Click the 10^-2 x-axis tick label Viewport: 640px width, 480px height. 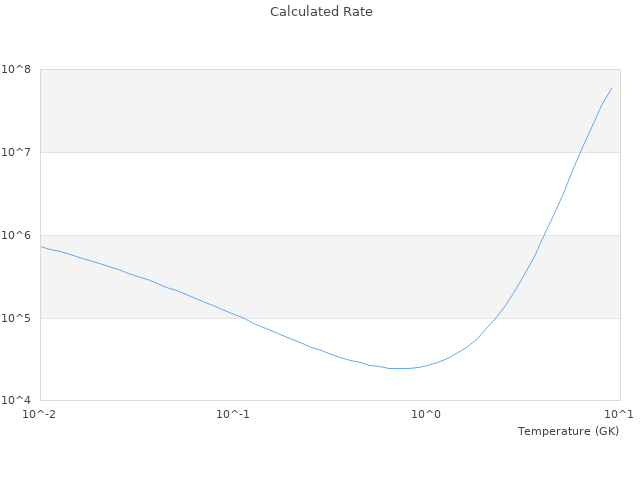click(40, 414)
